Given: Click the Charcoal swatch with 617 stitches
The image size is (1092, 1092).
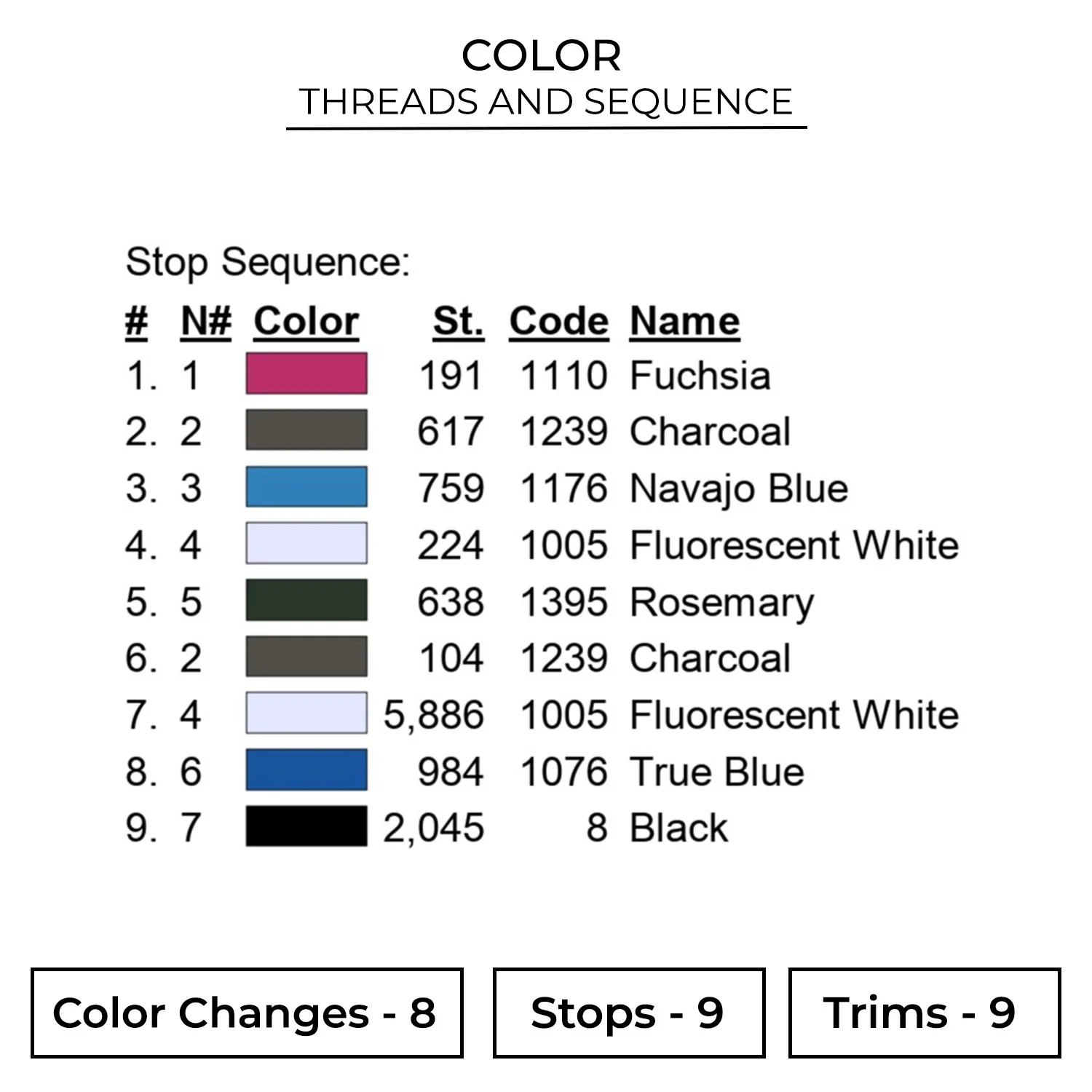Looking at the screenshot, I should click(306, 430).
